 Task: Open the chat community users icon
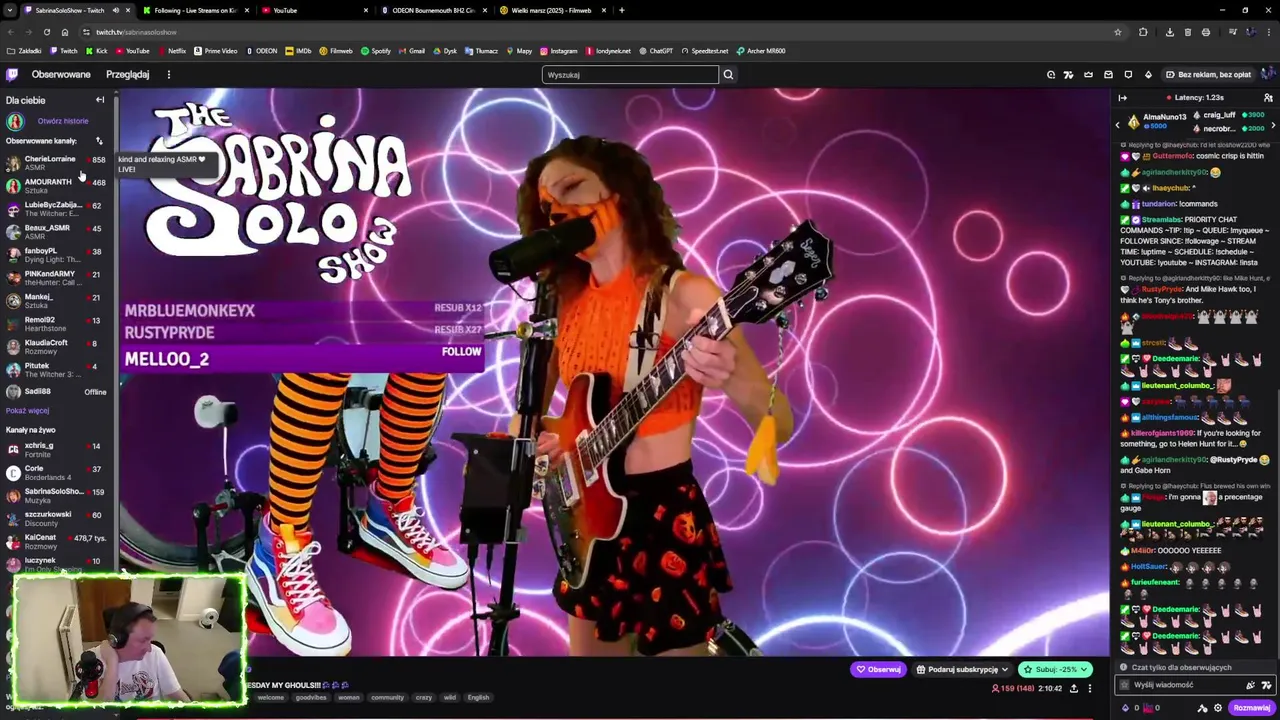1268,98
